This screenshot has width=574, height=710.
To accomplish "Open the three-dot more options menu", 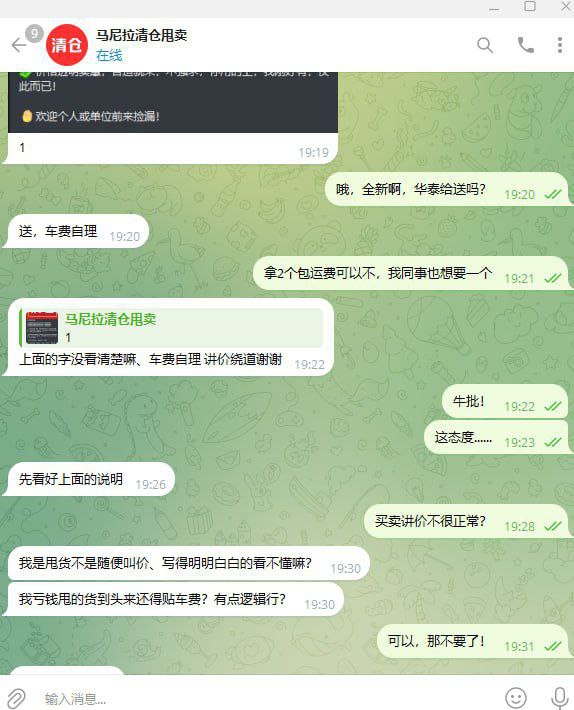I will pos(560,45).
